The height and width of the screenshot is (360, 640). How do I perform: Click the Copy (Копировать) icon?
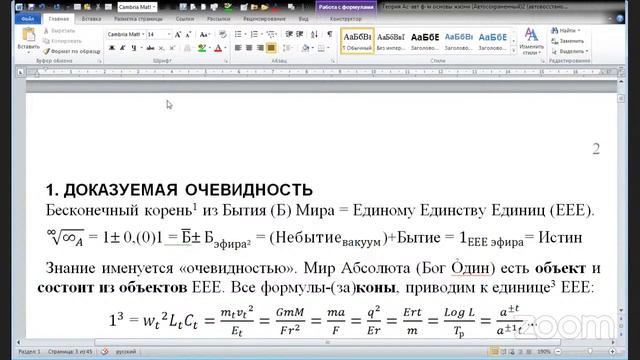point(46,41)
